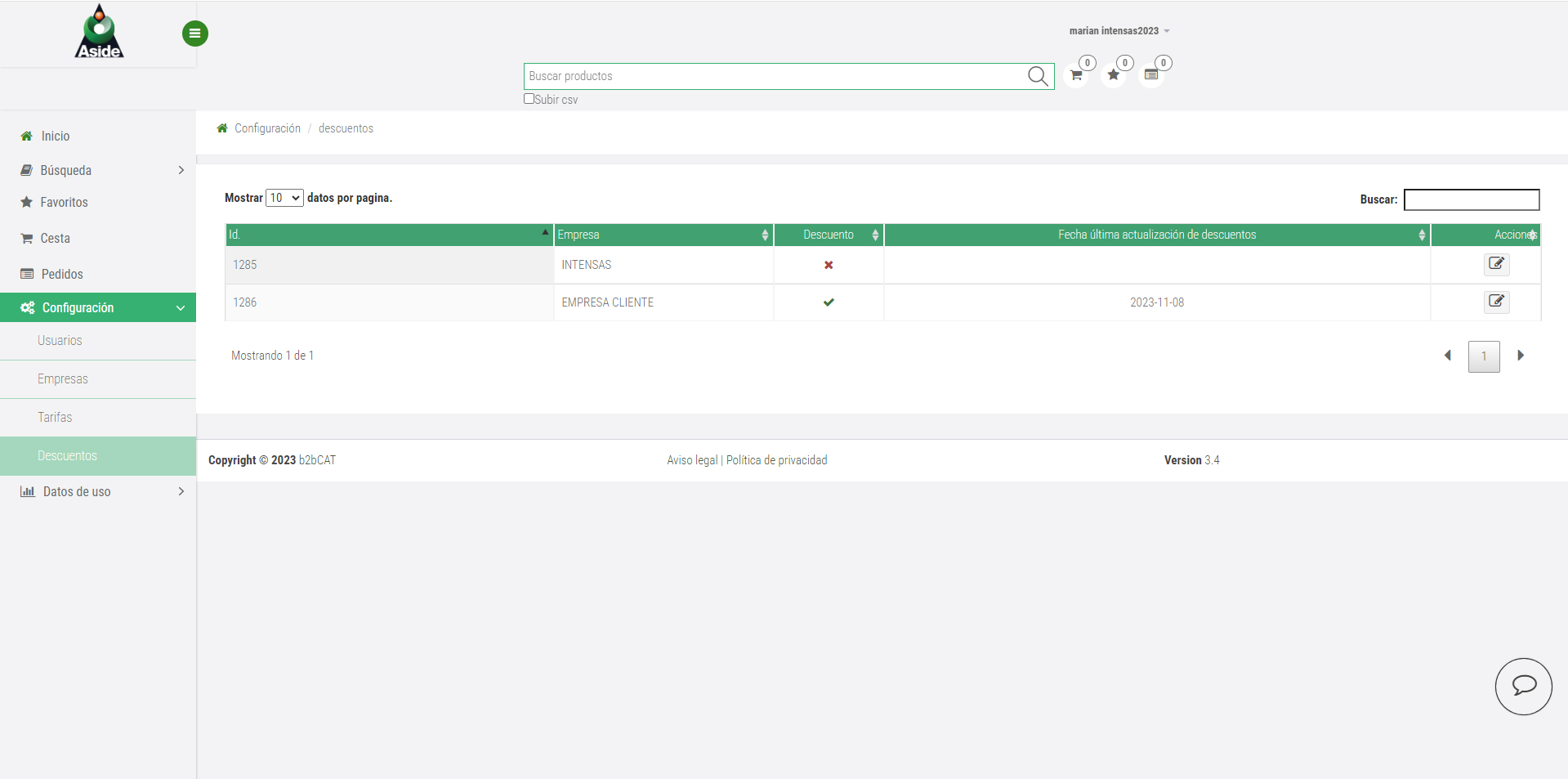The image size is (1568, 779).
Task: Click the Buscar table filter field
Action: click(x=1471, y=199)
